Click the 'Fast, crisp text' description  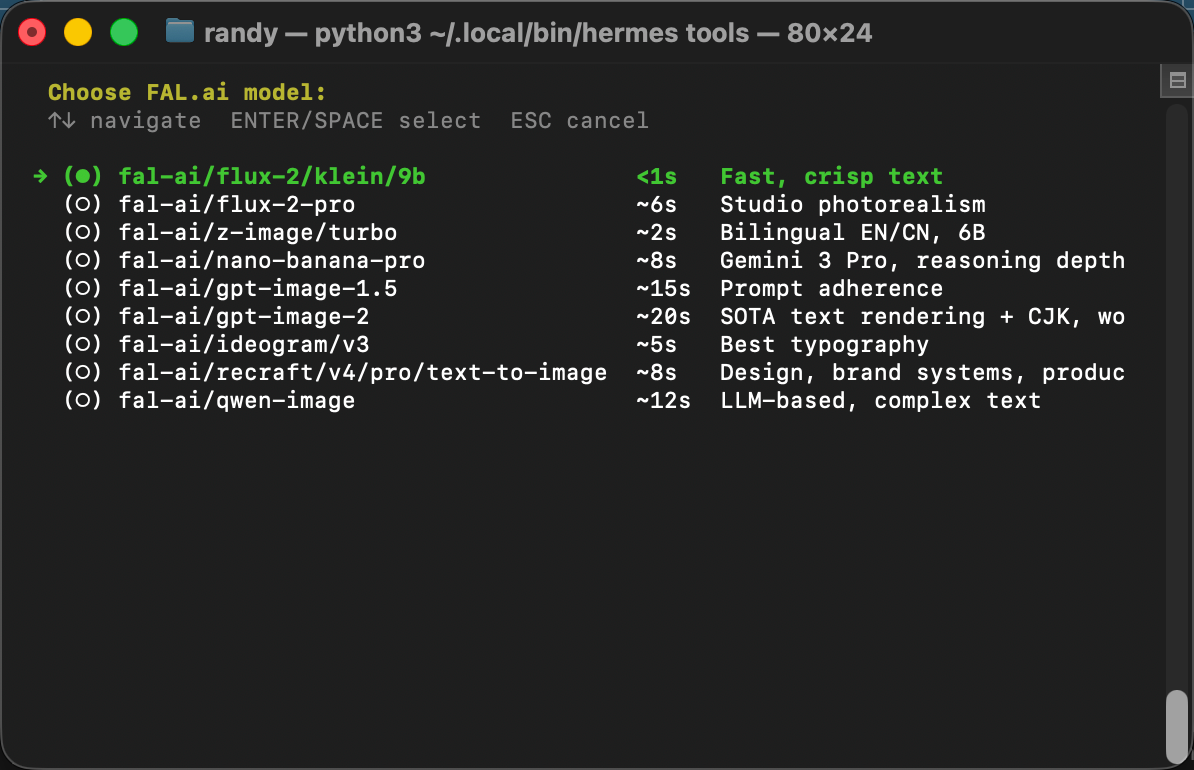(x=832, y=177)
